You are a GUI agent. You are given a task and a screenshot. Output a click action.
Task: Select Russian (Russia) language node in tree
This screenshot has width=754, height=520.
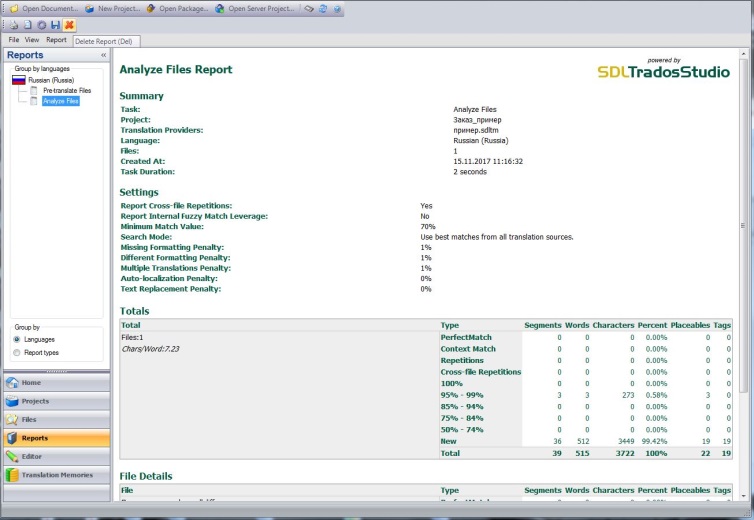pyautogui.click(x=50, y=79)
